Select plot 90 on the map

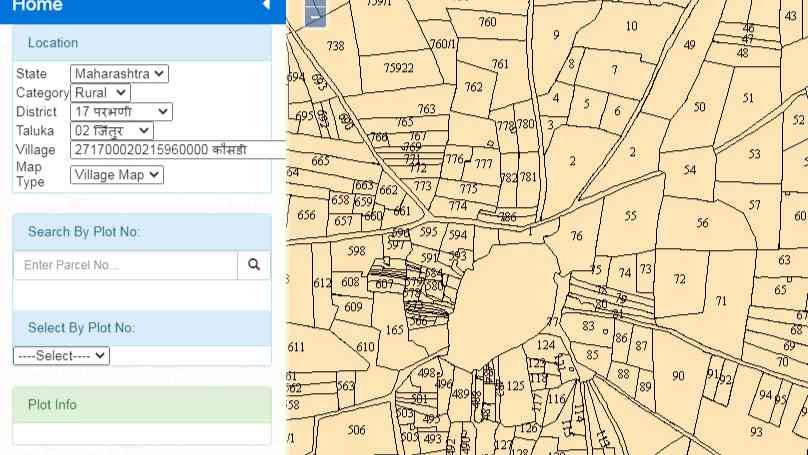click(x=678, y=376)
